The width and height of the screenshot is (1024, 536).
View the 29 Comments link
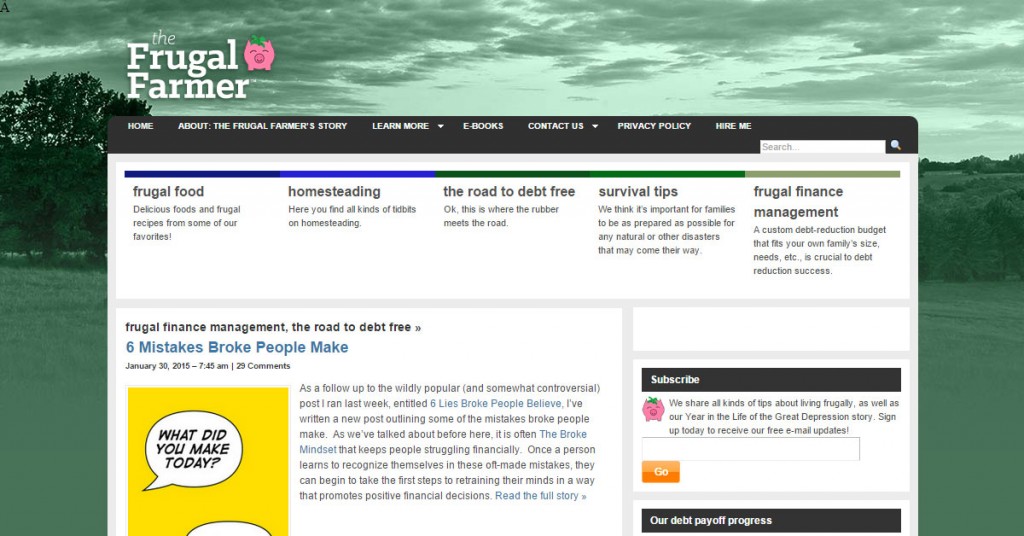263,366
